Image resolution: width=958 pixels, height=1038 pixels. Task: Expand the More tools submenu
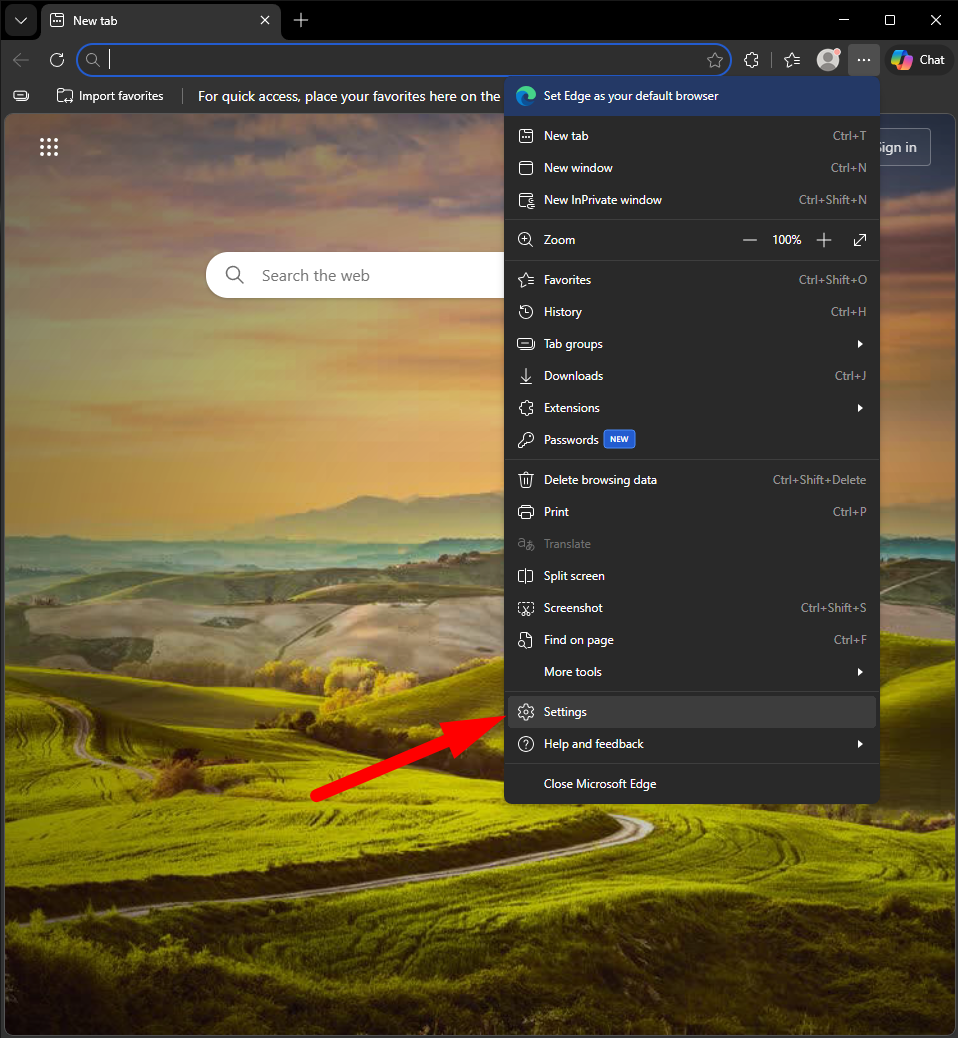pos(691,672)
